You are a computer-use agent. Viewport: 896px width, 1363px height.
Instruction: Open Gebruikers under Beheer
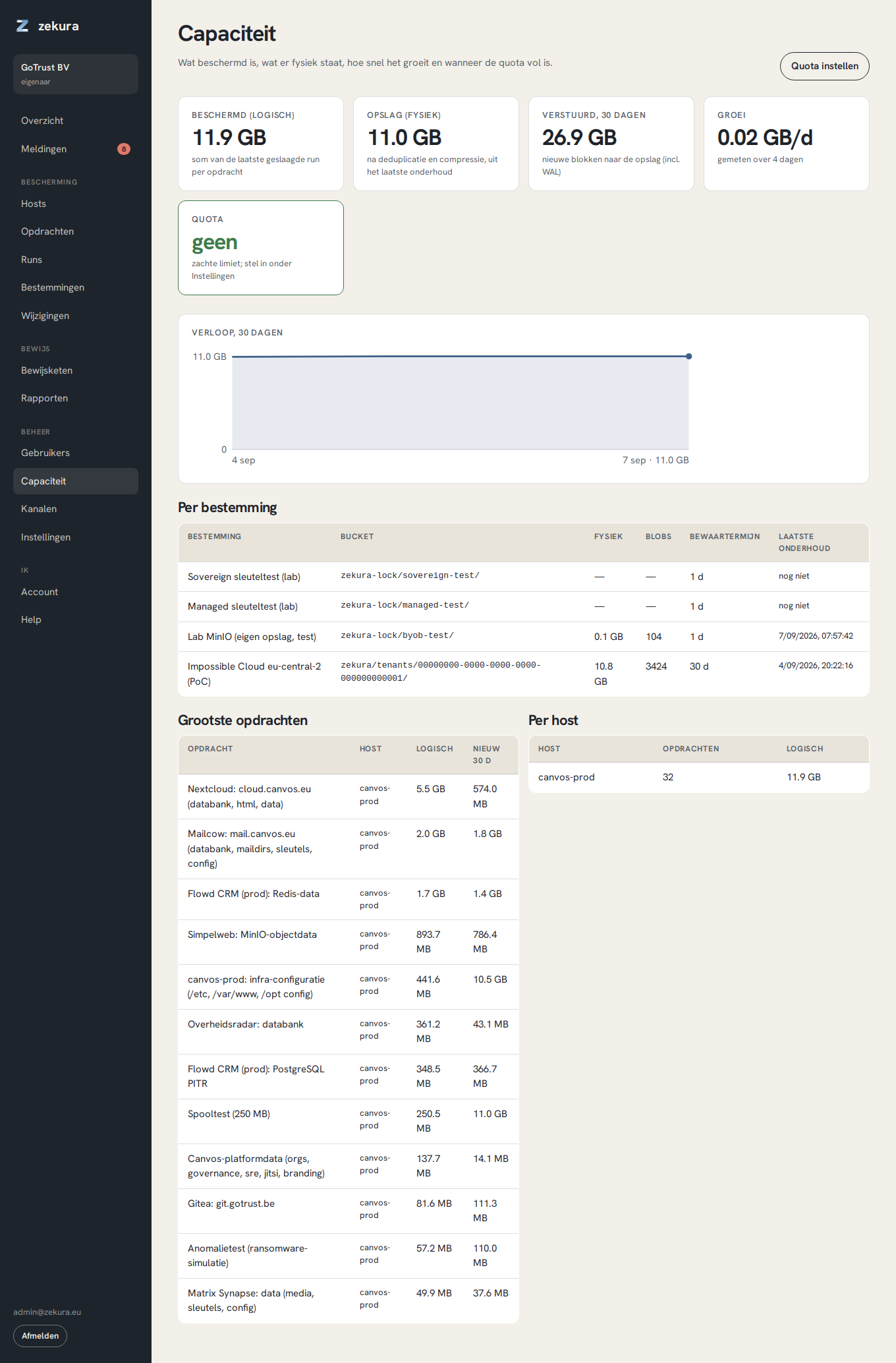[76, 453]
